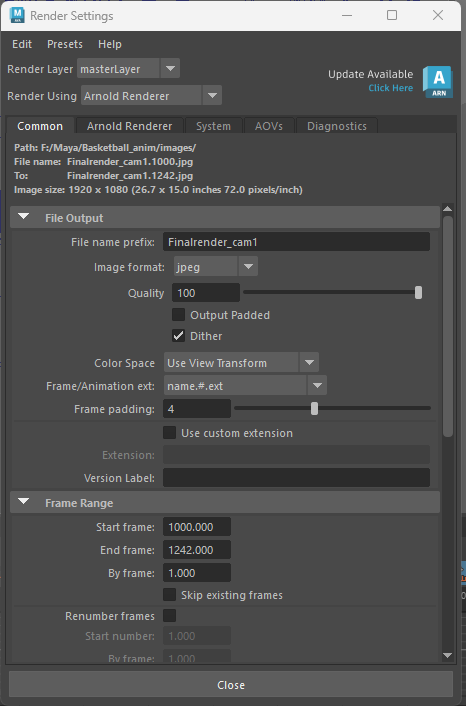Viewport: 466px width, 706px height.
Task: Enable Use custom extension checkbox
Action: [169, 433]
